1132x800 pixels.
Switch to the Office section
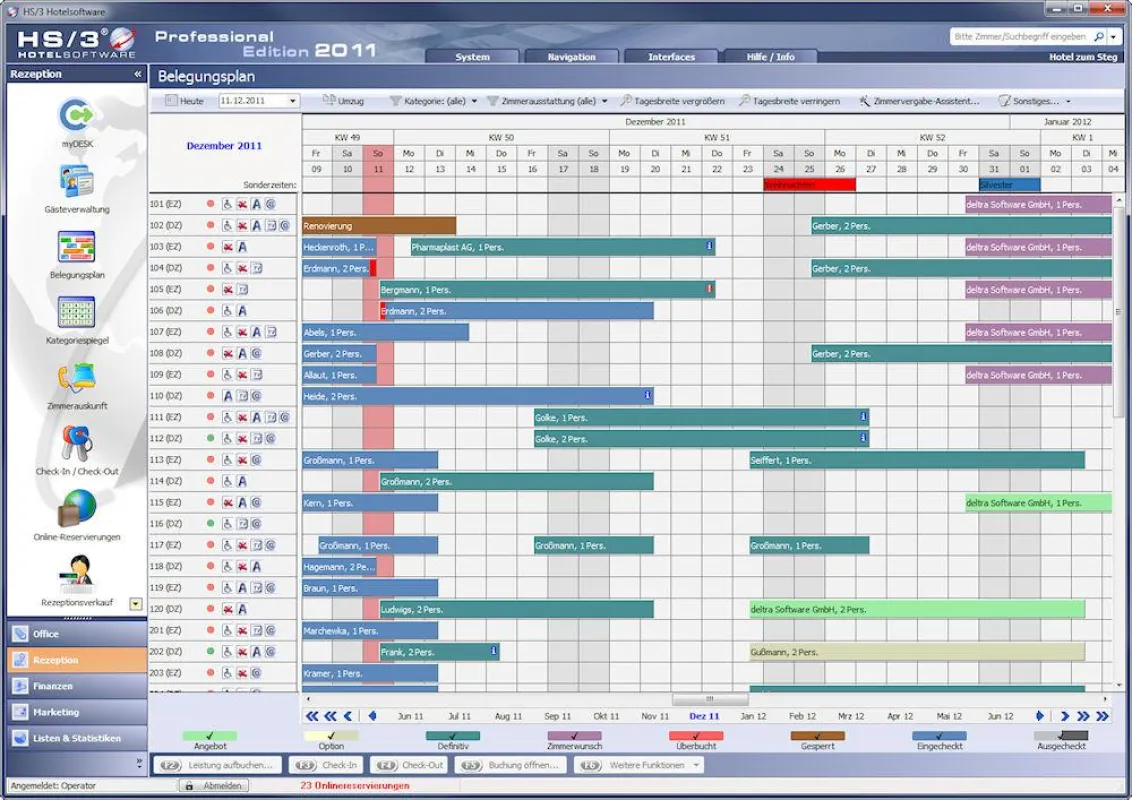click(x=77, y=633)
